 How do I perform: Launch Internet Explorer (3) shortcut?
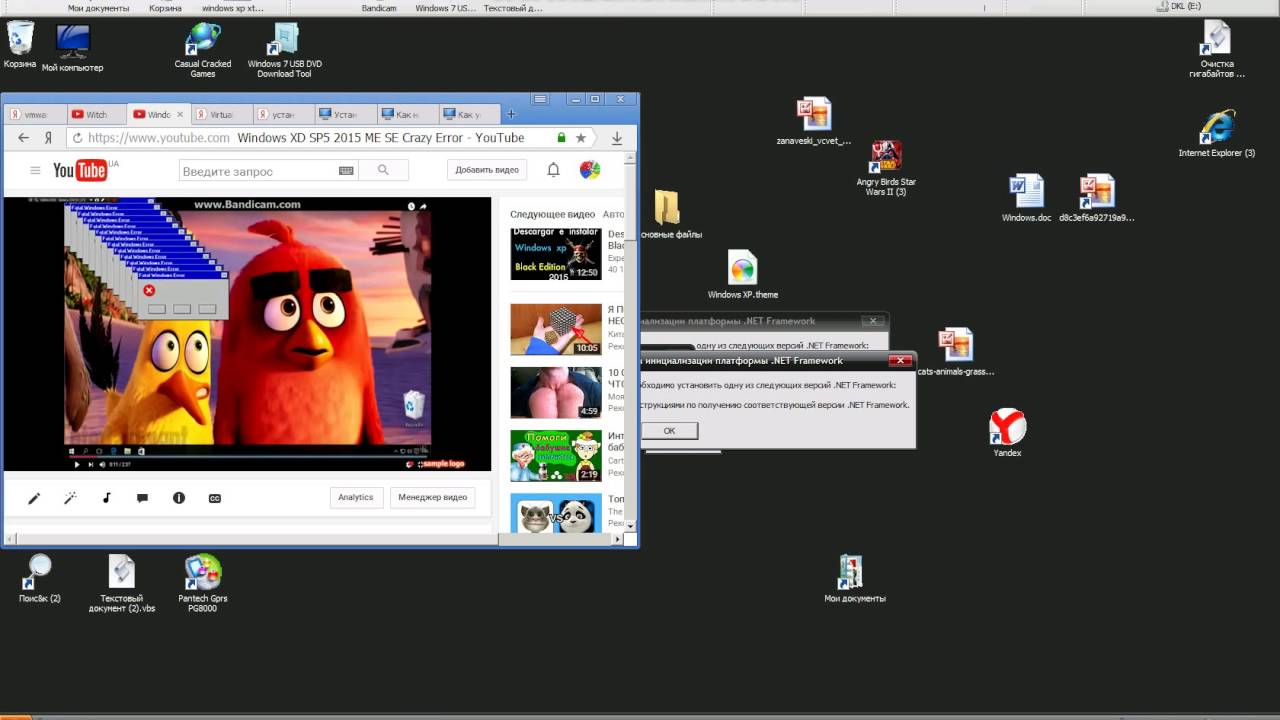pyautogui.click(x=1216, y=134)
